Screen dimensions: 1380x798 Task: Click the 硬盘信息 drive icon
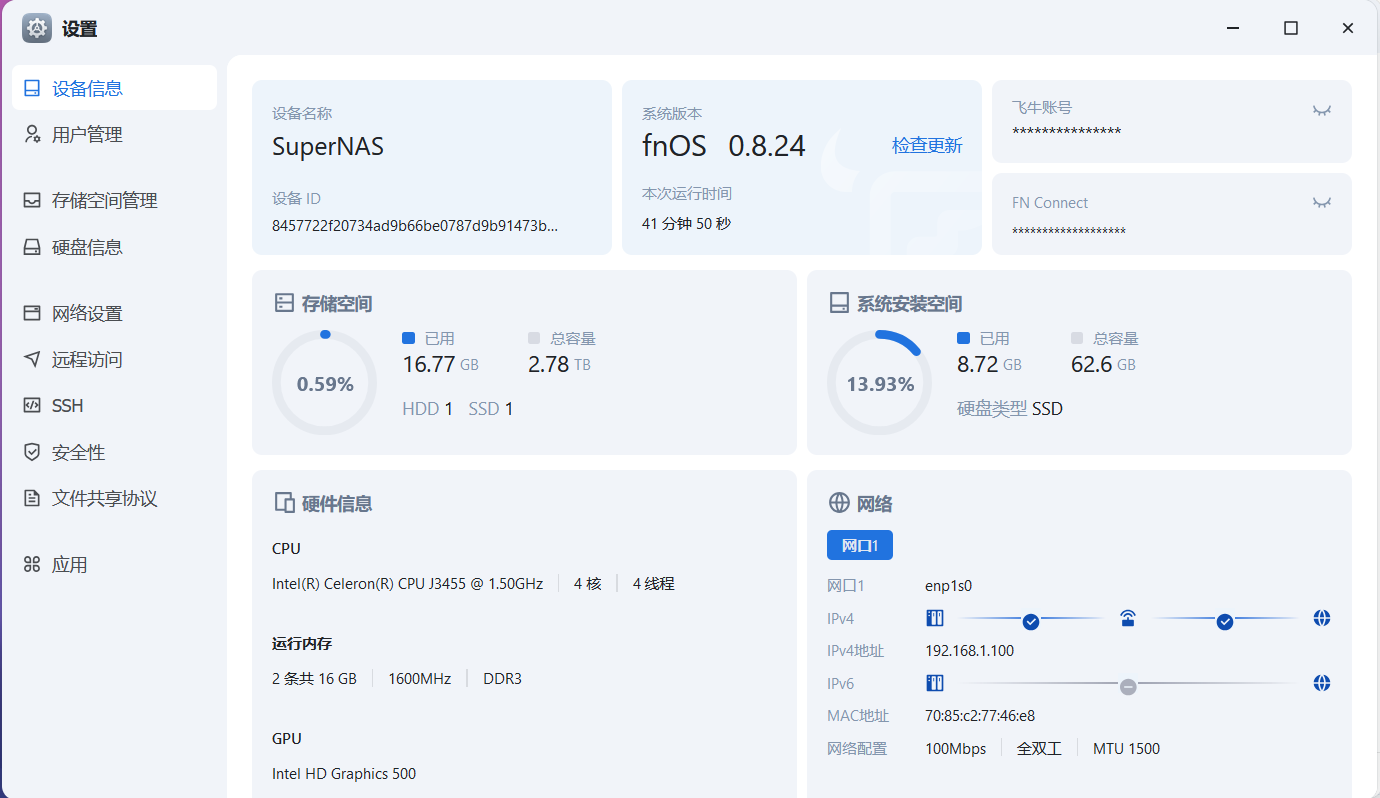tap(32, 247)
